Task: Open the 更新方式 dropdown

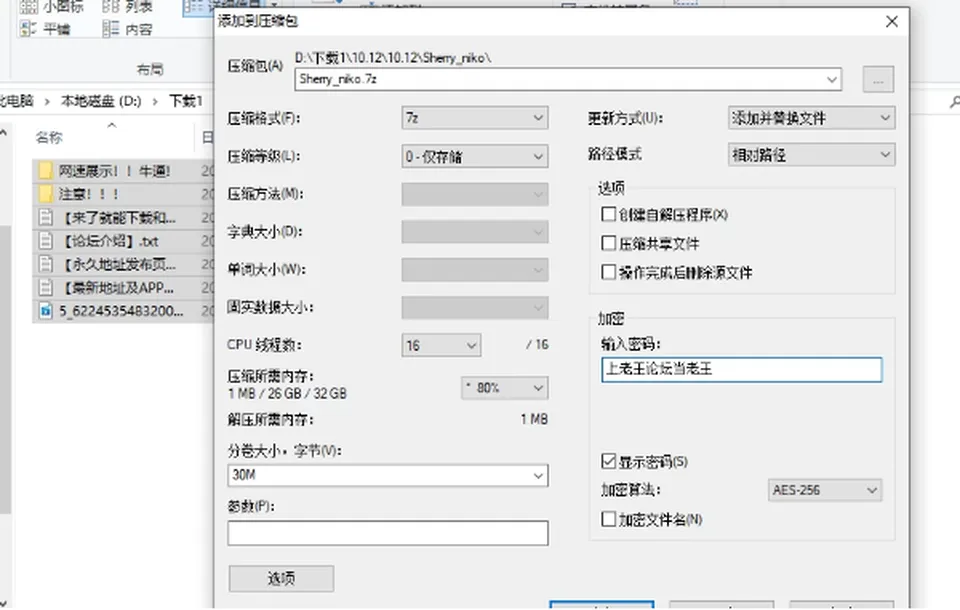Action: (x=811, y=118)
